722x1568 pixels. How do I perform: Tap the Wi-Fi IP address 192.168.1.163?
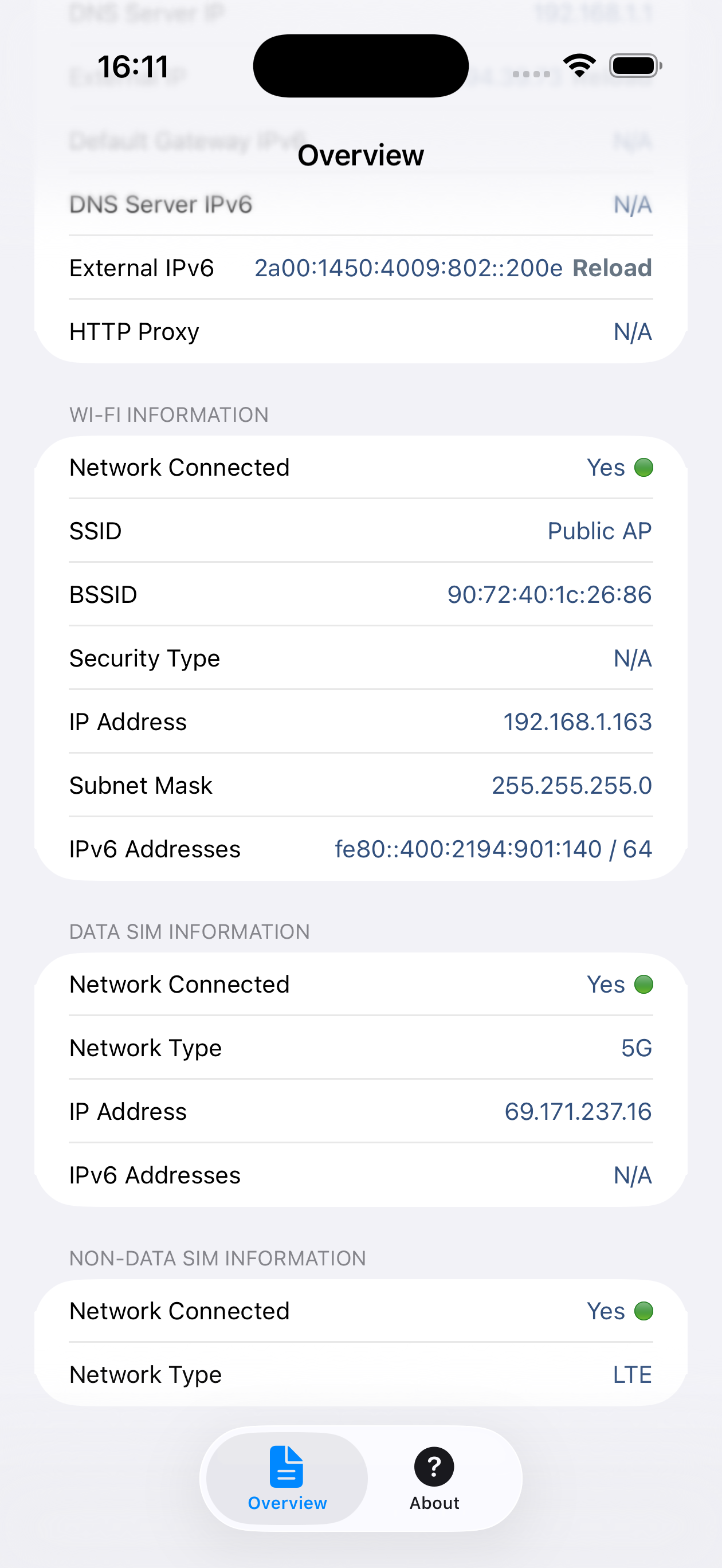(x=577, y=722)
